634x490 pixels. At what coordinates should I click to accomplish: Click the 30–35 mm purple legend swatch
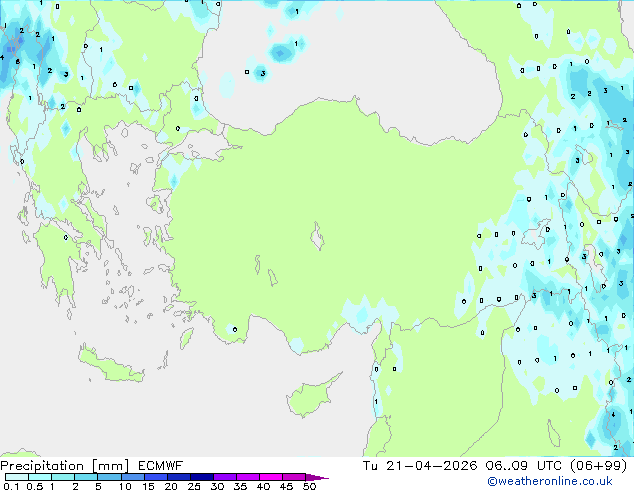pyautogui.click(x=225, y=477)
